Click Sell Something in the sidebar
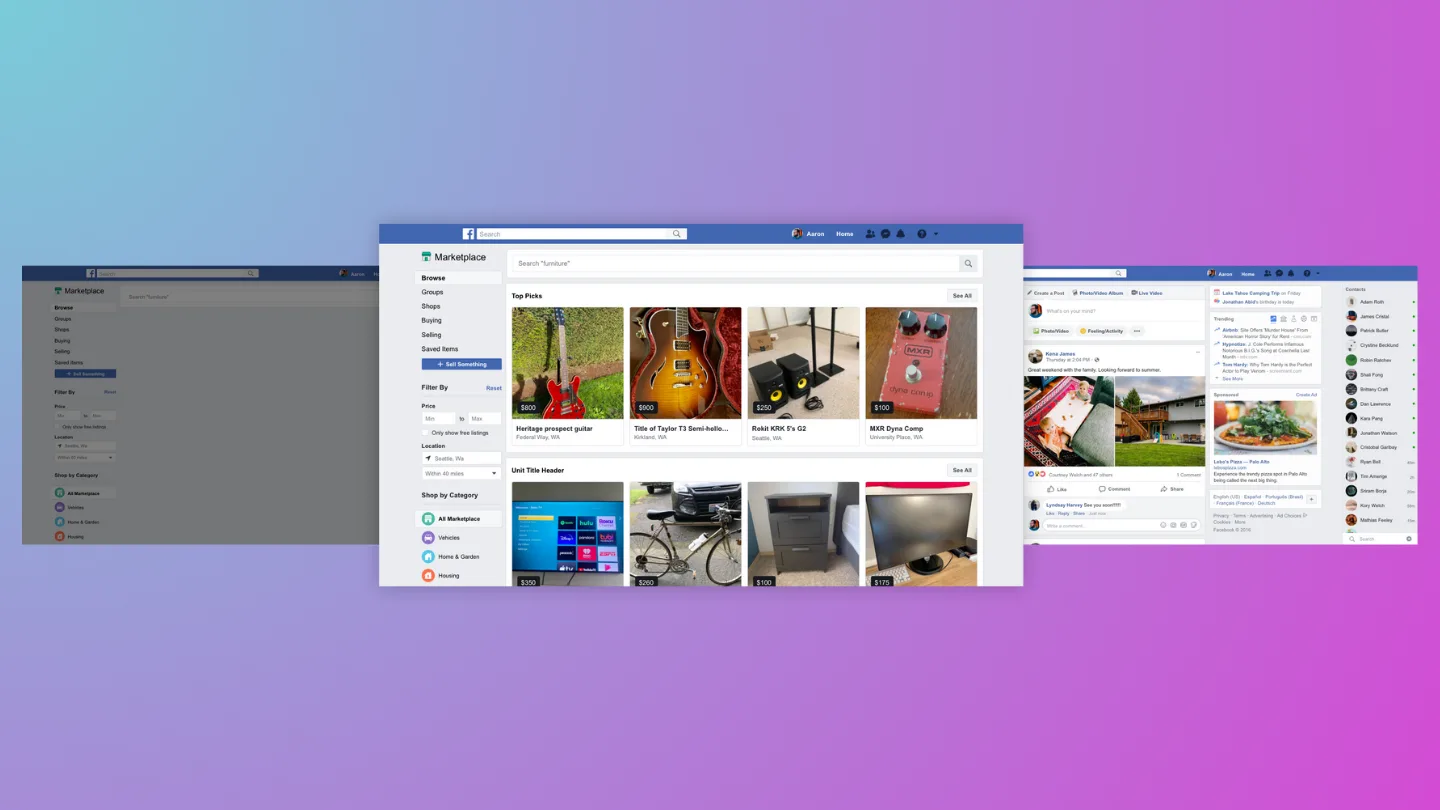Viewport: 1440px width, 810px height. 460,363
